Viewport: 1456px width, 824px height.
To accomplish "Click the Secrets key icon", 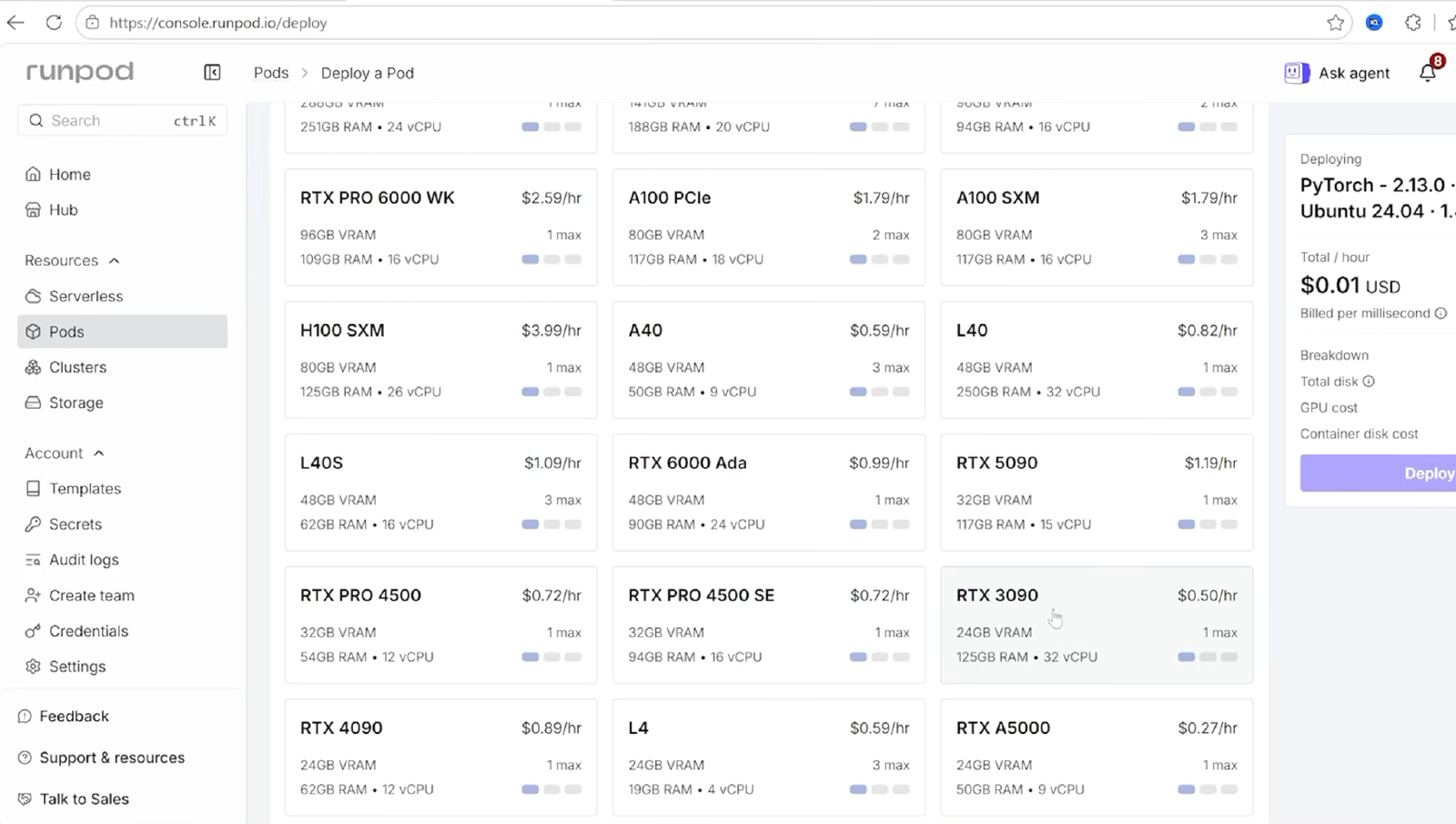I will [x=34, y=524].
